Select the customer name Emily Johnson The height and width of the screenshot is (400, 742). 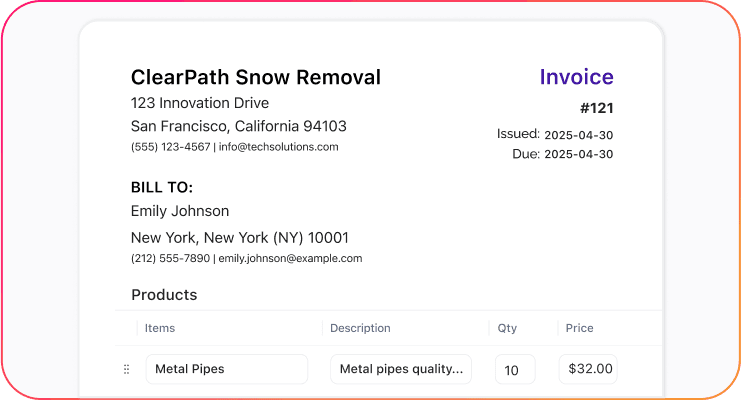(180, 211)
